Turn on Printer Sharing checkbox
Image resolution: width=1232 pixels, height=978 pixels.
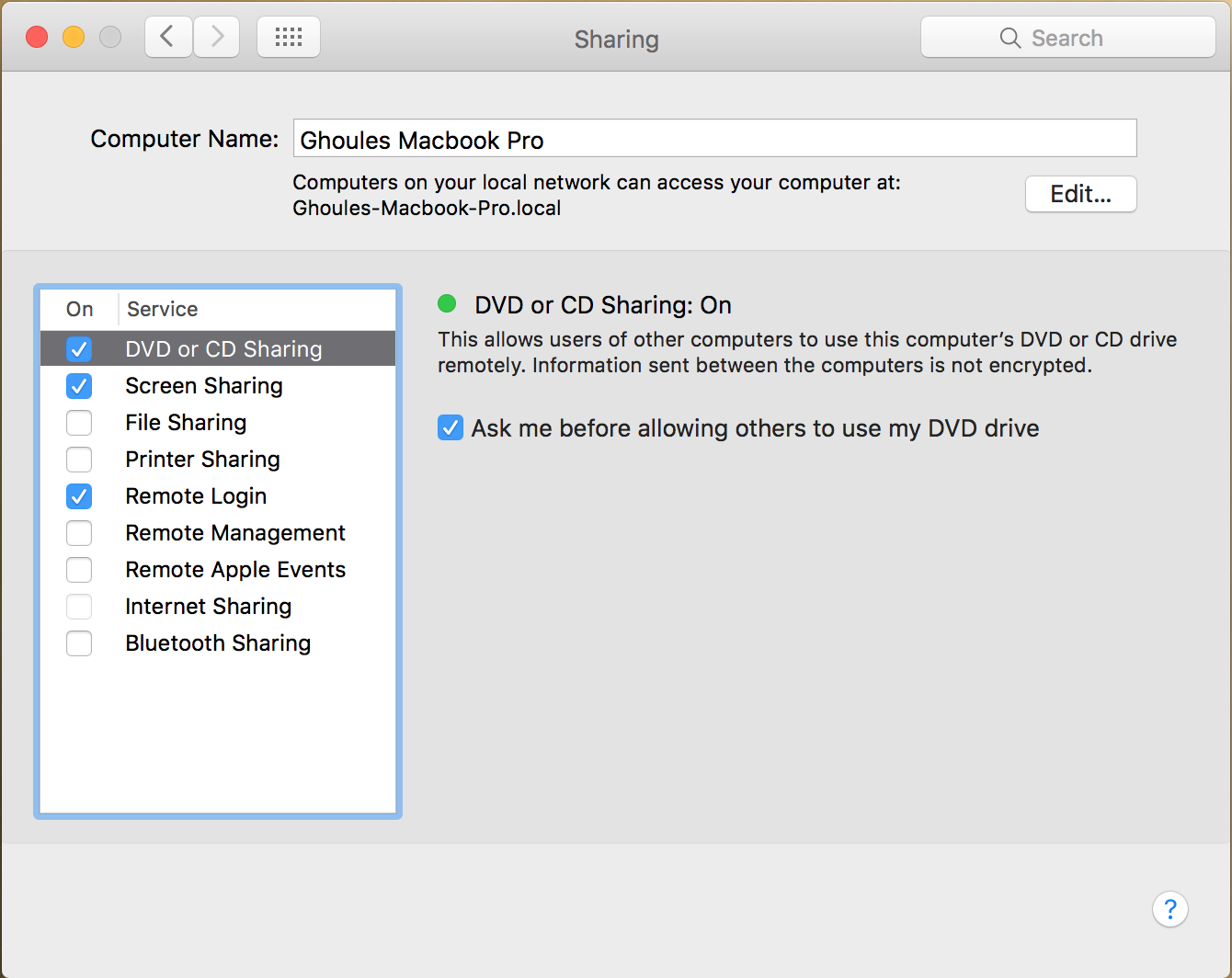point(79,460)
